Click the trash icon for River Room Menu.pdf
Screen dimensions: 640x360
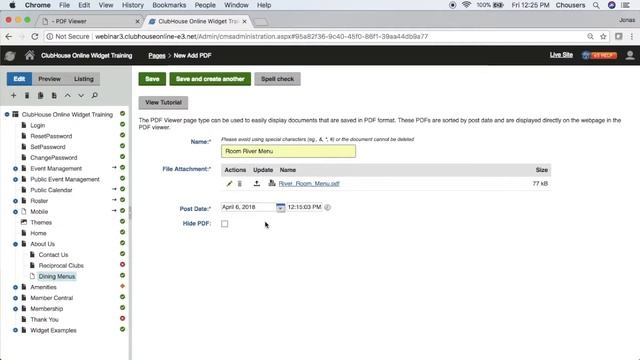[240, 184]
